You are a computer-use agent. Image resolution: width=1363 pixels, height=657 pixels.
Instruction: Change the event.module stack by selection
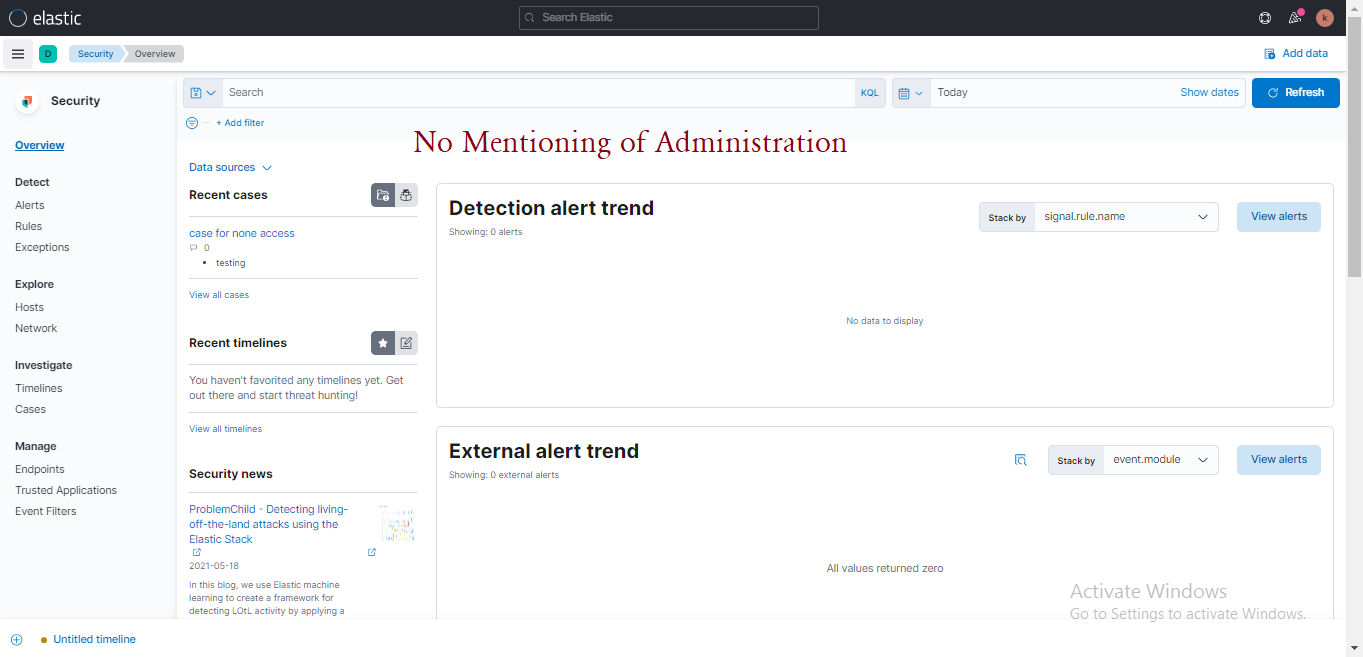click(1160, 459)
